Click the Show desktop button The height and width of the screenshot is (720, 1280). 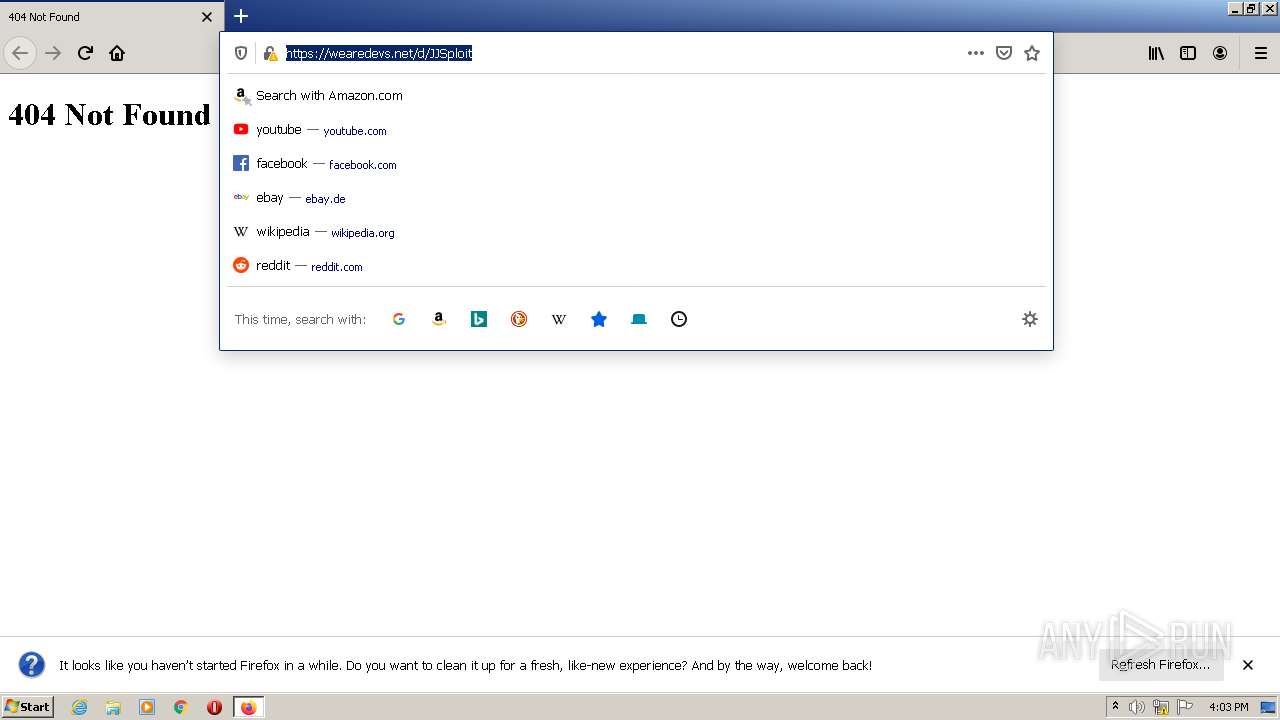pos(1268,707)
